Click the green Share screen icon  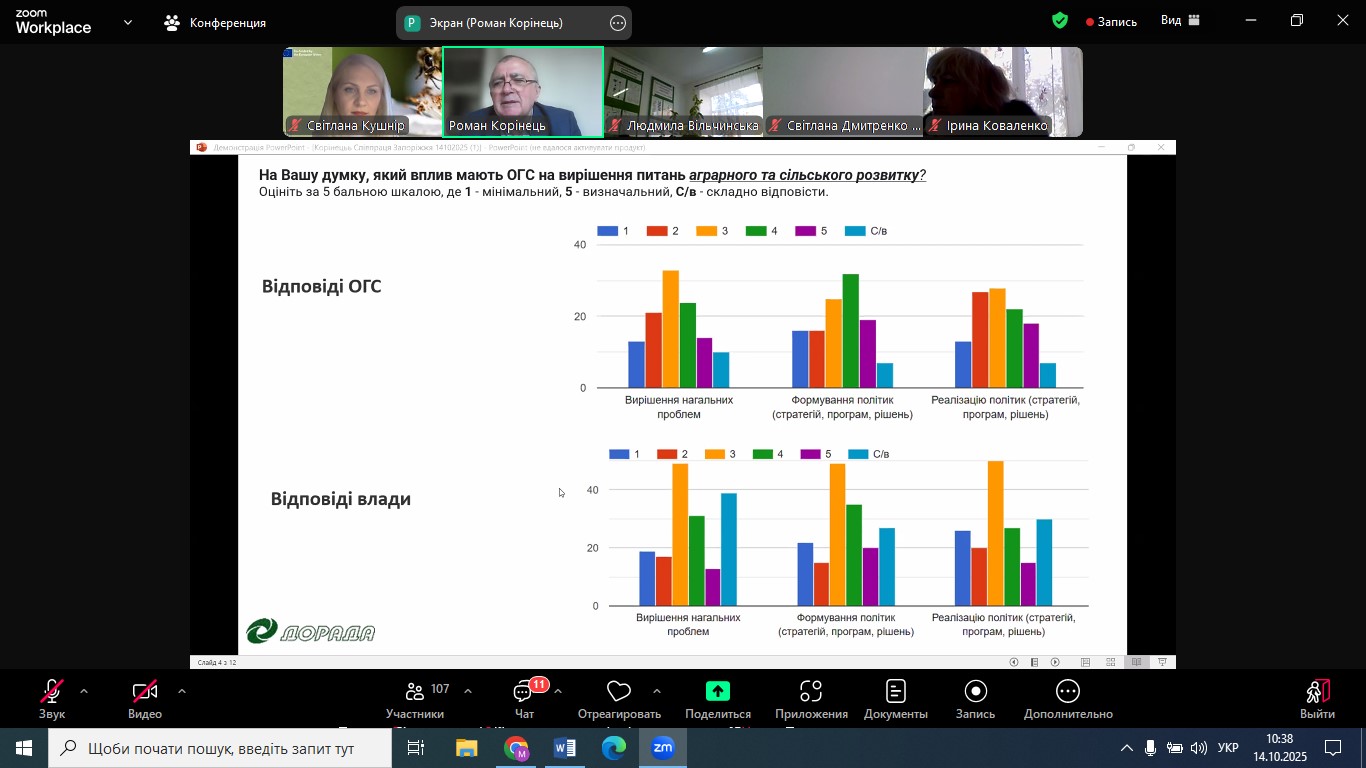coord(717,691)
